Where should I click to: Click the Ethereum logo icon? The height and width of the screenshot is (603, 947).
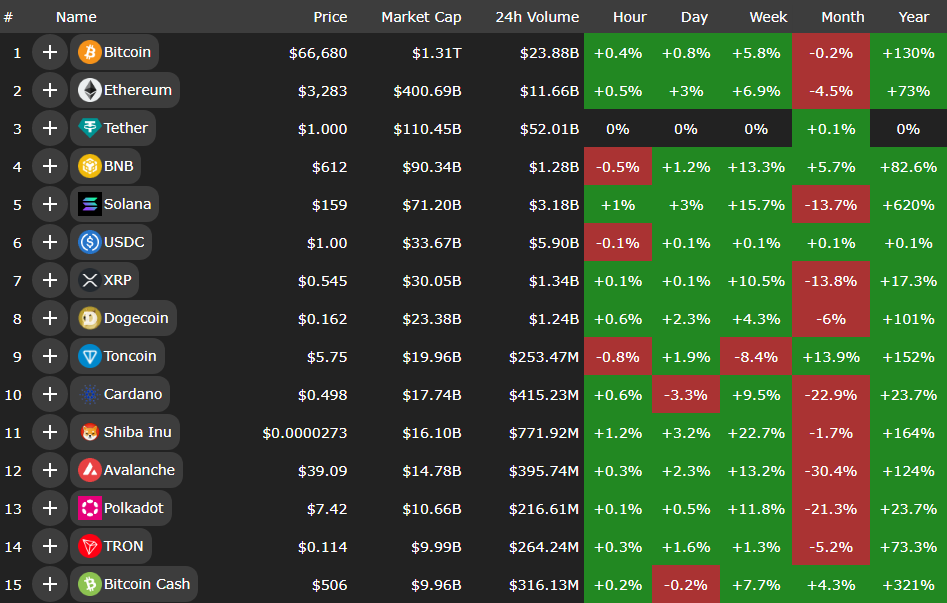(x=90, y=90)
